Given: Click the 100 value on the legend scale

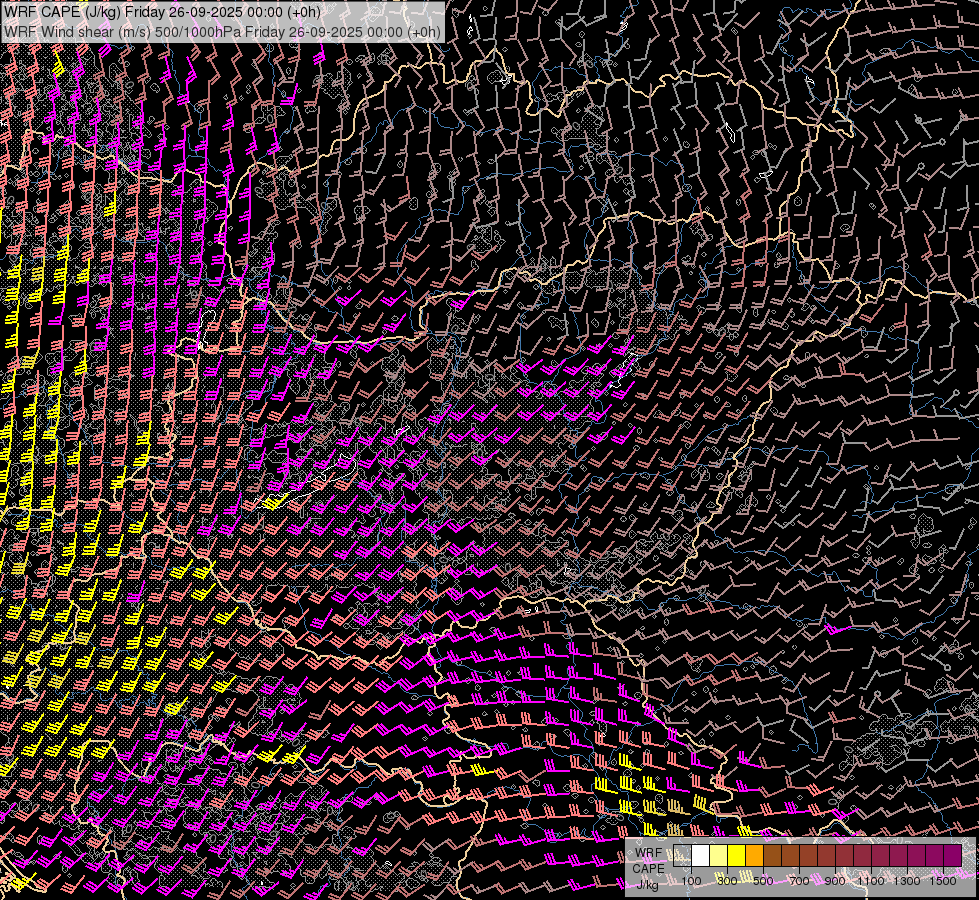Looking at the screenshot, I should coord(691,880).
